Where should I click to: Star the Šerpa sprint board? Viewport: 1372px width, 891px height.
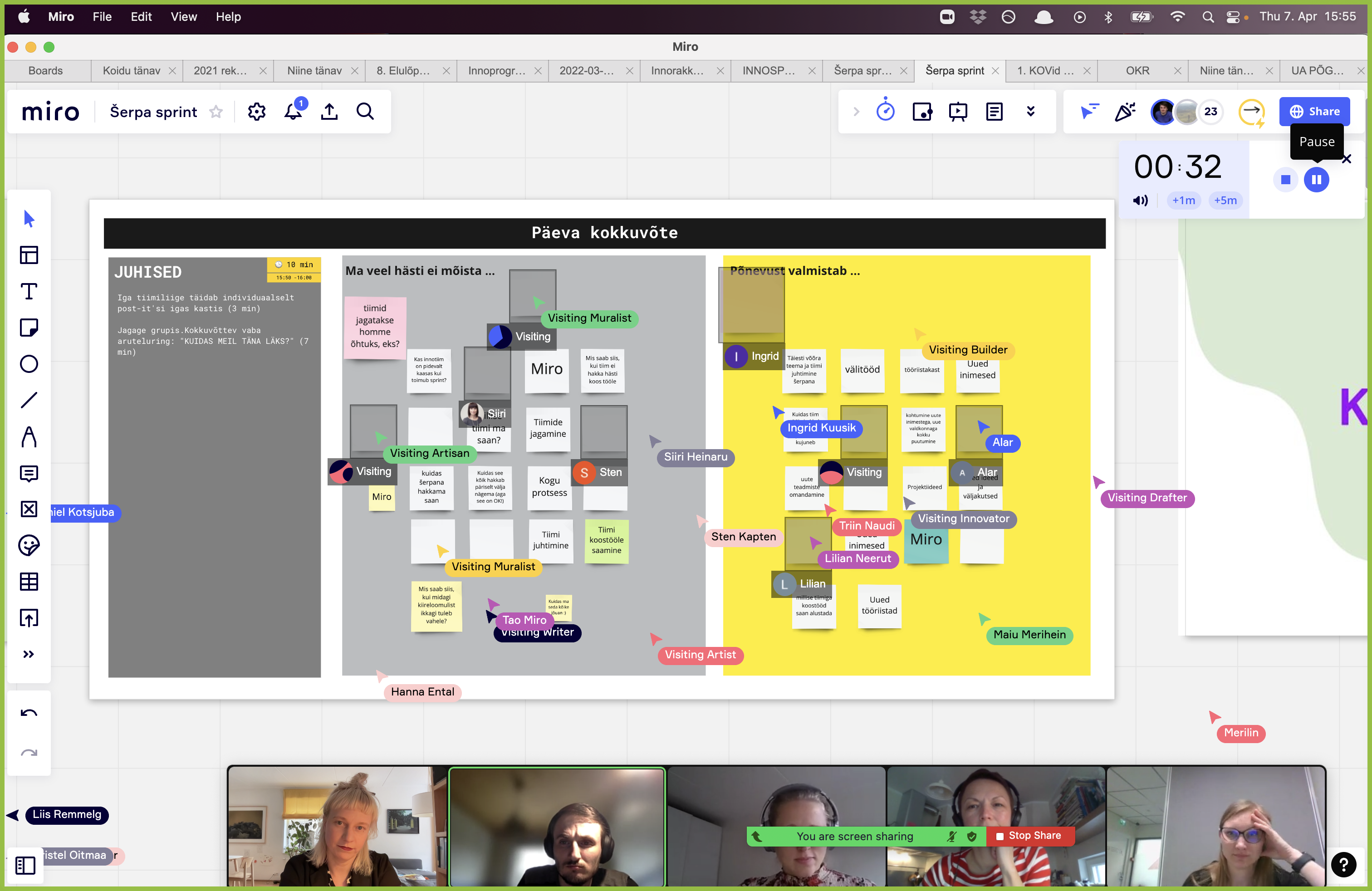point(216,112)
